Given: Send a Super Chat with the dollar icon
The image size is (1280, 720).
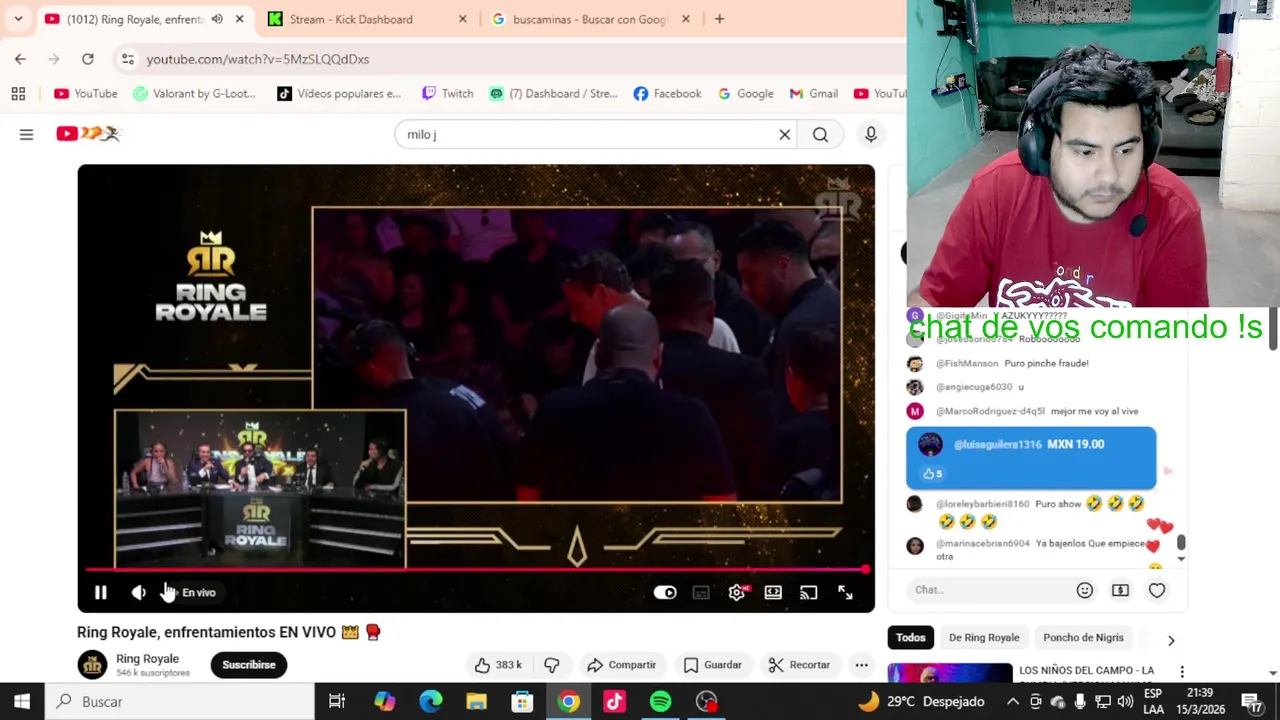Looking at the screenshot, I should tap(1120, 590).
